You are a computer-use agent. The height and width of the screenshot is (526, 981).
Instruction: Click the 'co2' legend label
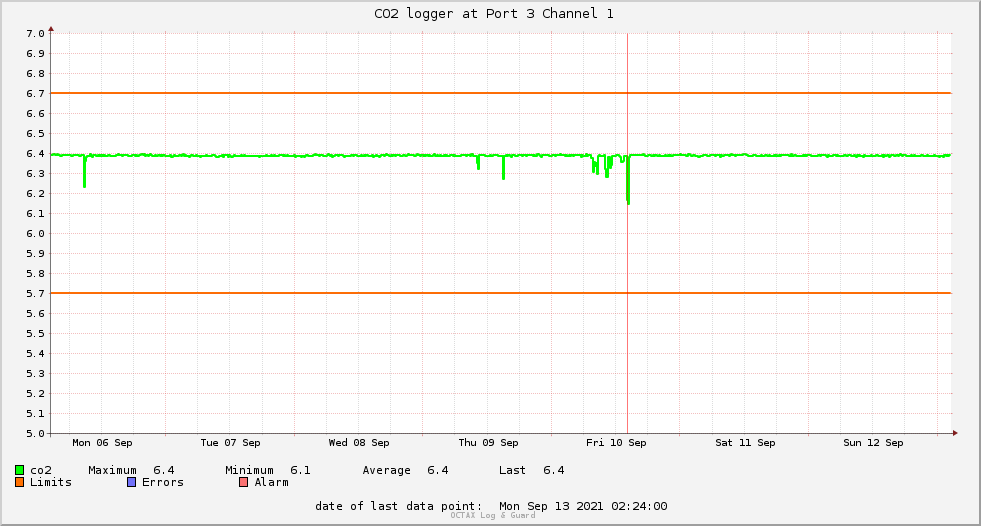point(41,470)
